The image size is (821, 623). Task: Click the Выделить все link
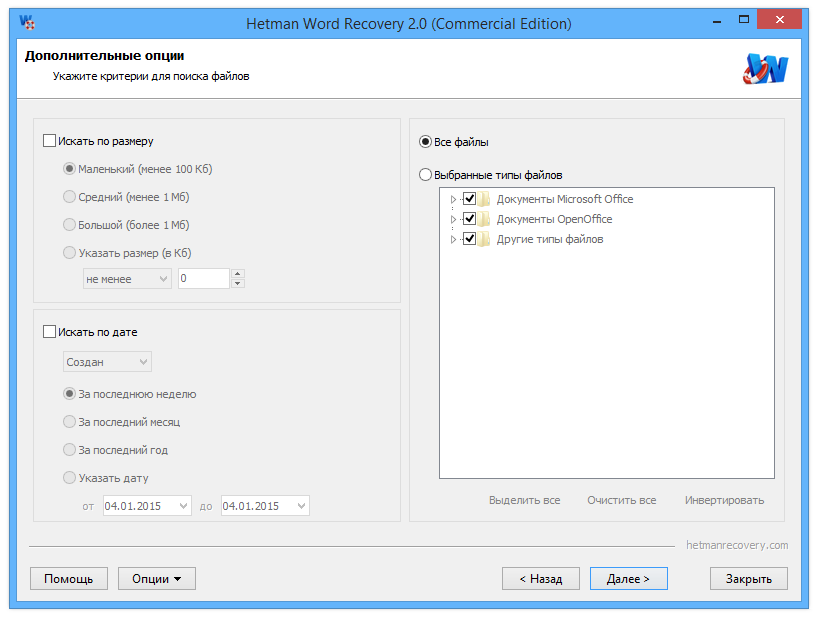click(x=525, y=500)
